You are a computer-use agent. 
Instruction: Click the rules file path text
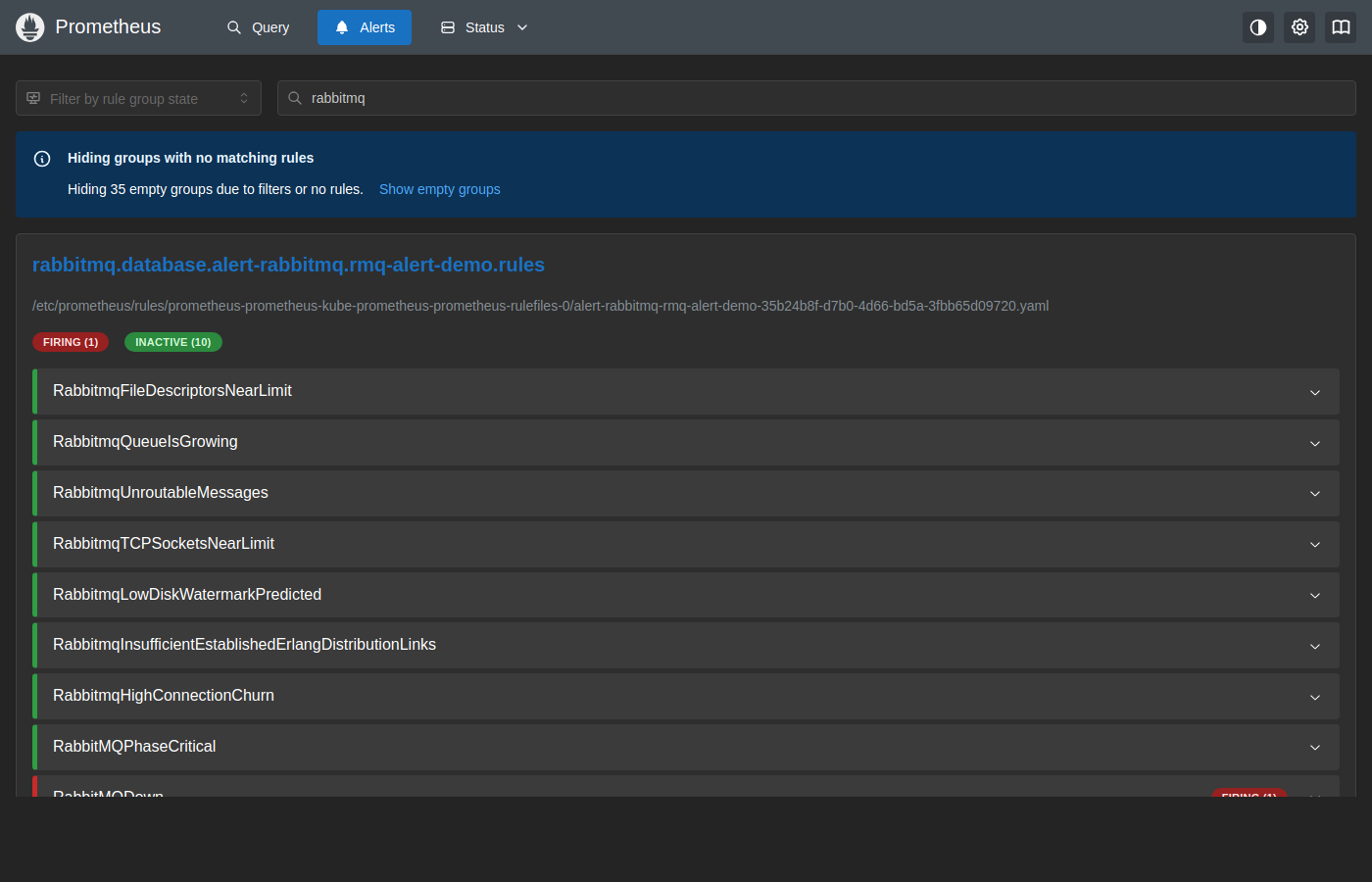pyautogui.click(x=541, y=306)
